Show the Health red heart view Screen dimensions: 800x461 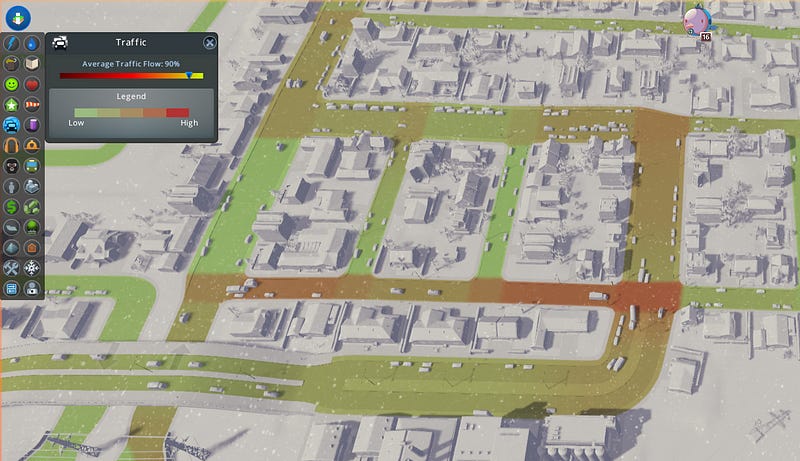(32, 84)
